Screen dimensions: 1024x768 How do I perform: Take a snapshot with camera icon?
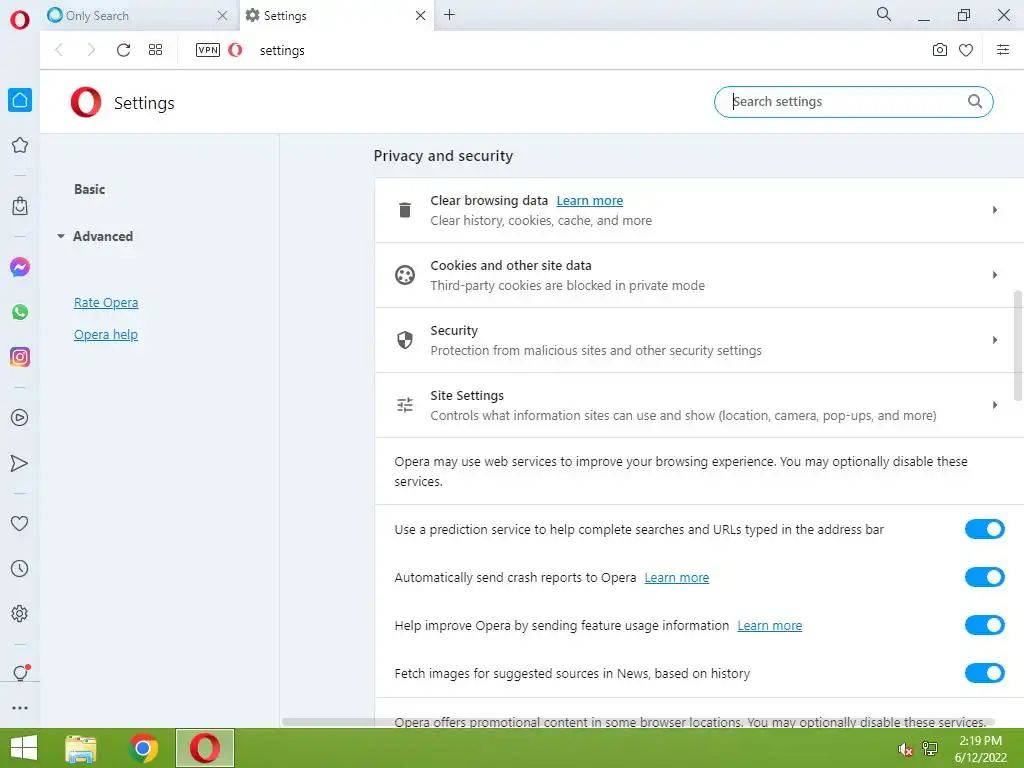939,50
